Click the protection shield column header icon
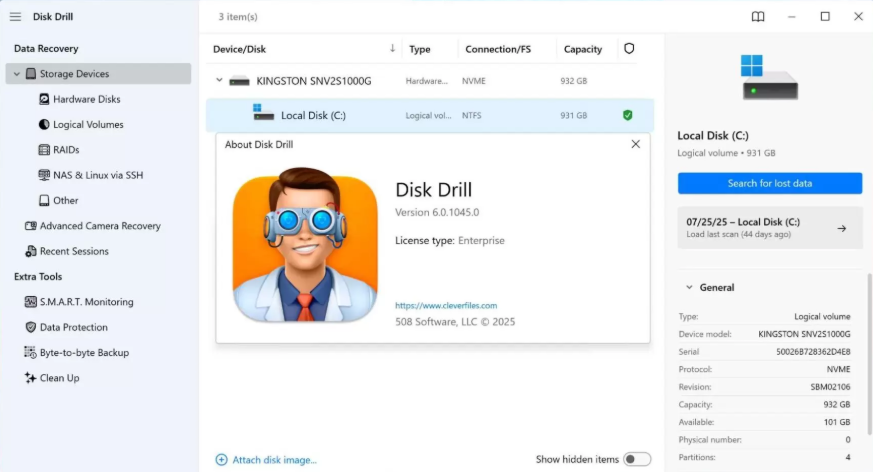873x472 pixels. tap(629, 48)
